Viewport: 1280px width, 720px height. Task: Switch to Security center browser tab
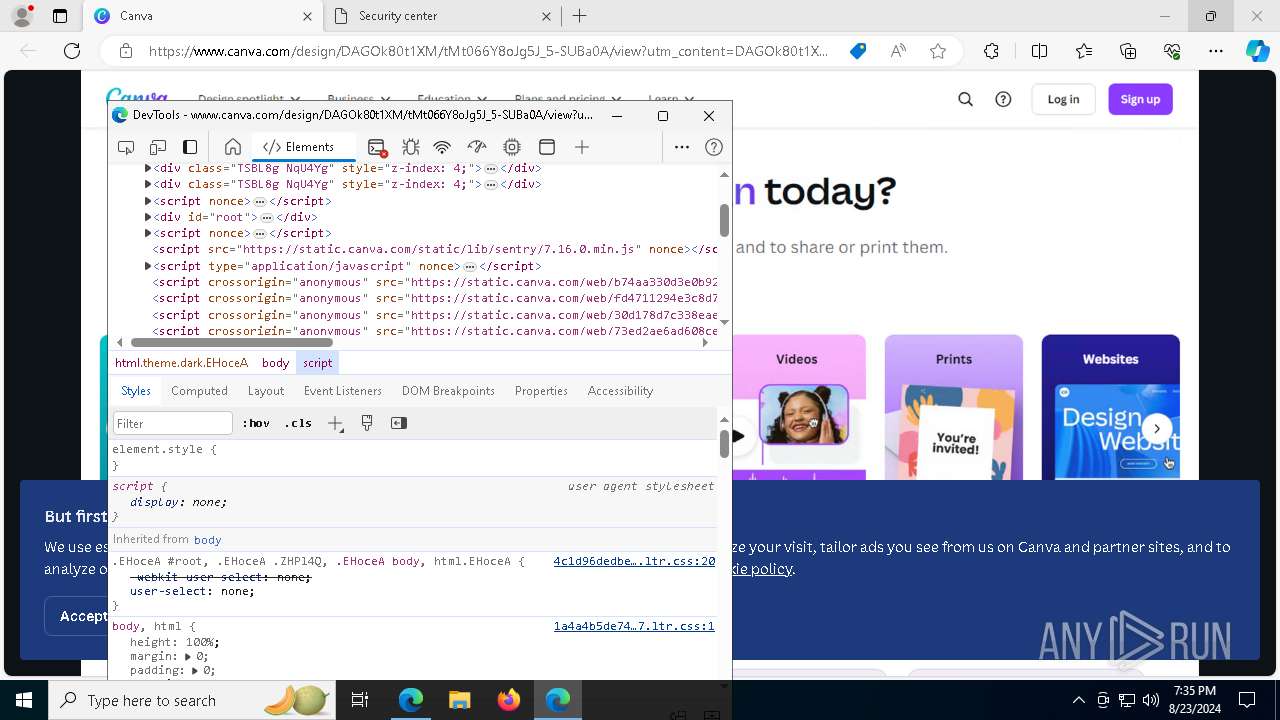[443, 16]
